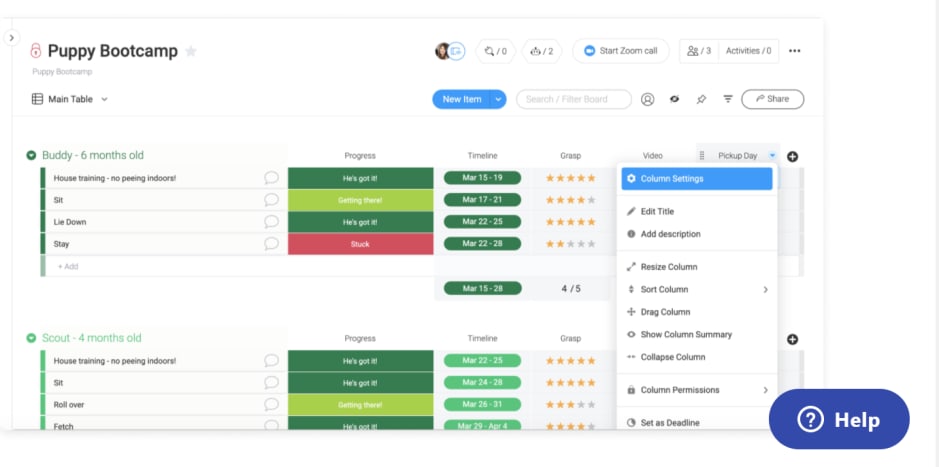Open Activities log
The width and height of the screenshot is (939, 467).
pos(749,51)
